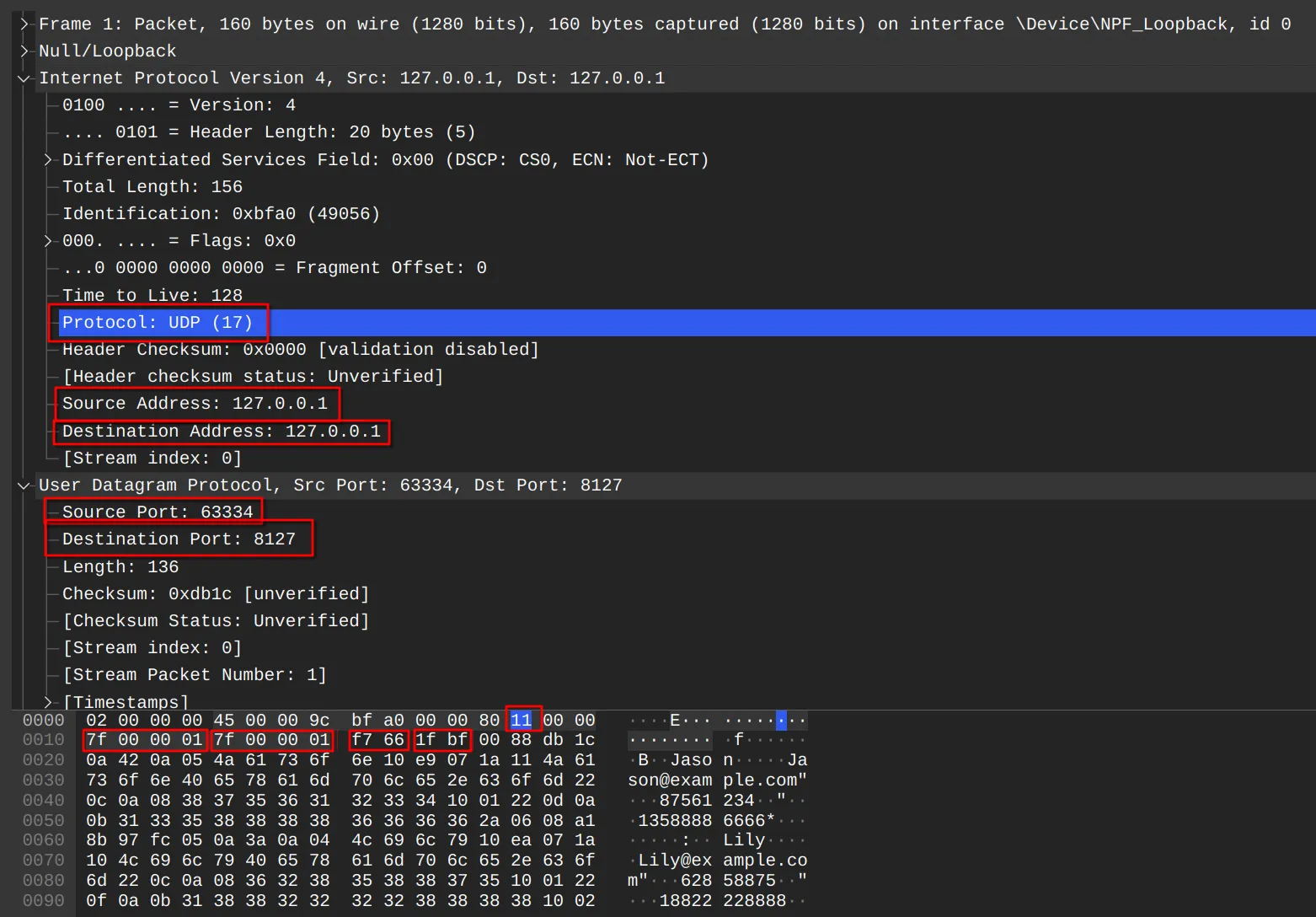Click highlighted hex byte 11

(x=522, y=721)
